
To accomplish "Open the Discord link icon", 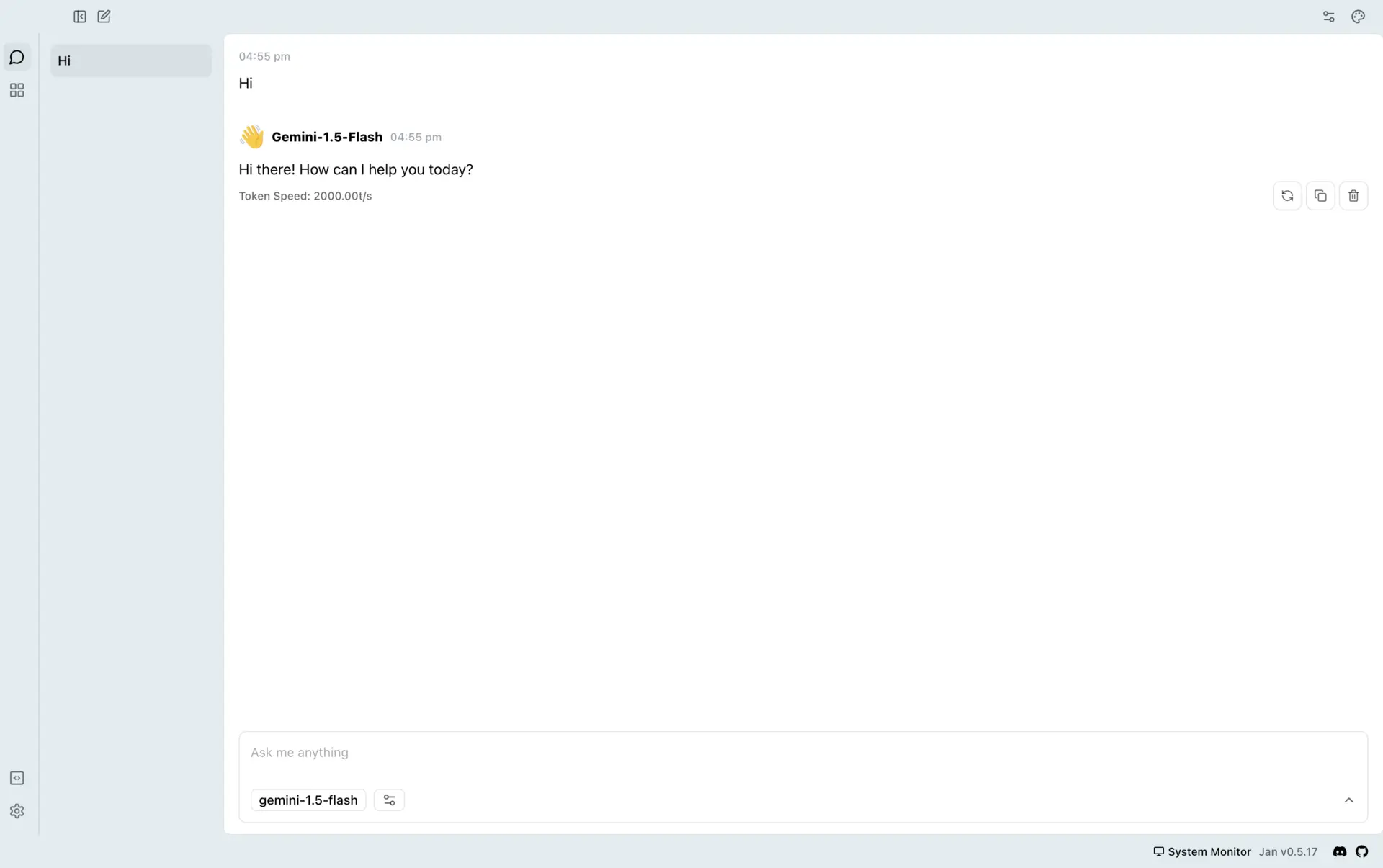I will pyautogui.click(x=1339, y=851).
